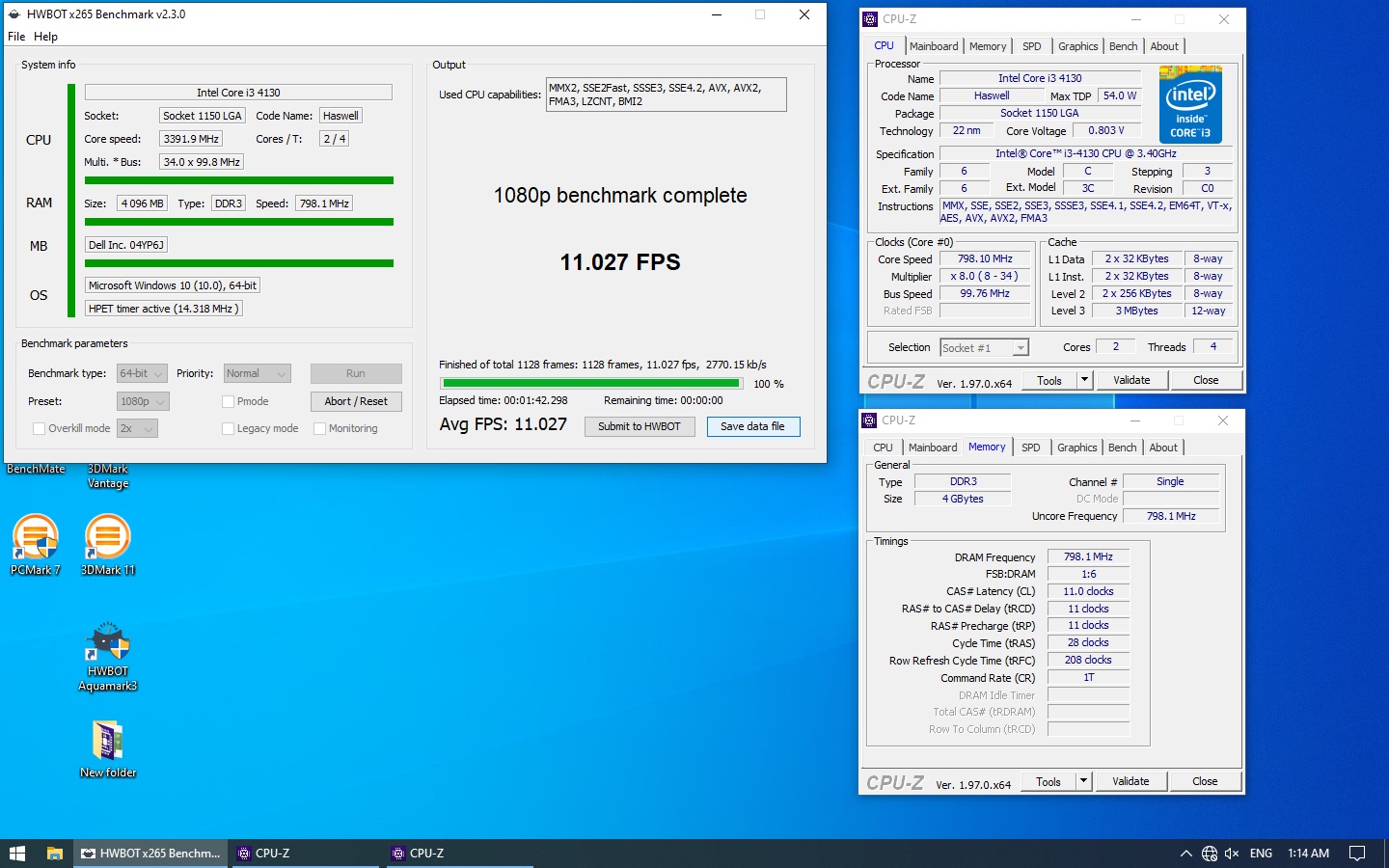Open the Benchmark type 64-bit dropdown
The image size is (1389, 868).
tap(142, 373)
